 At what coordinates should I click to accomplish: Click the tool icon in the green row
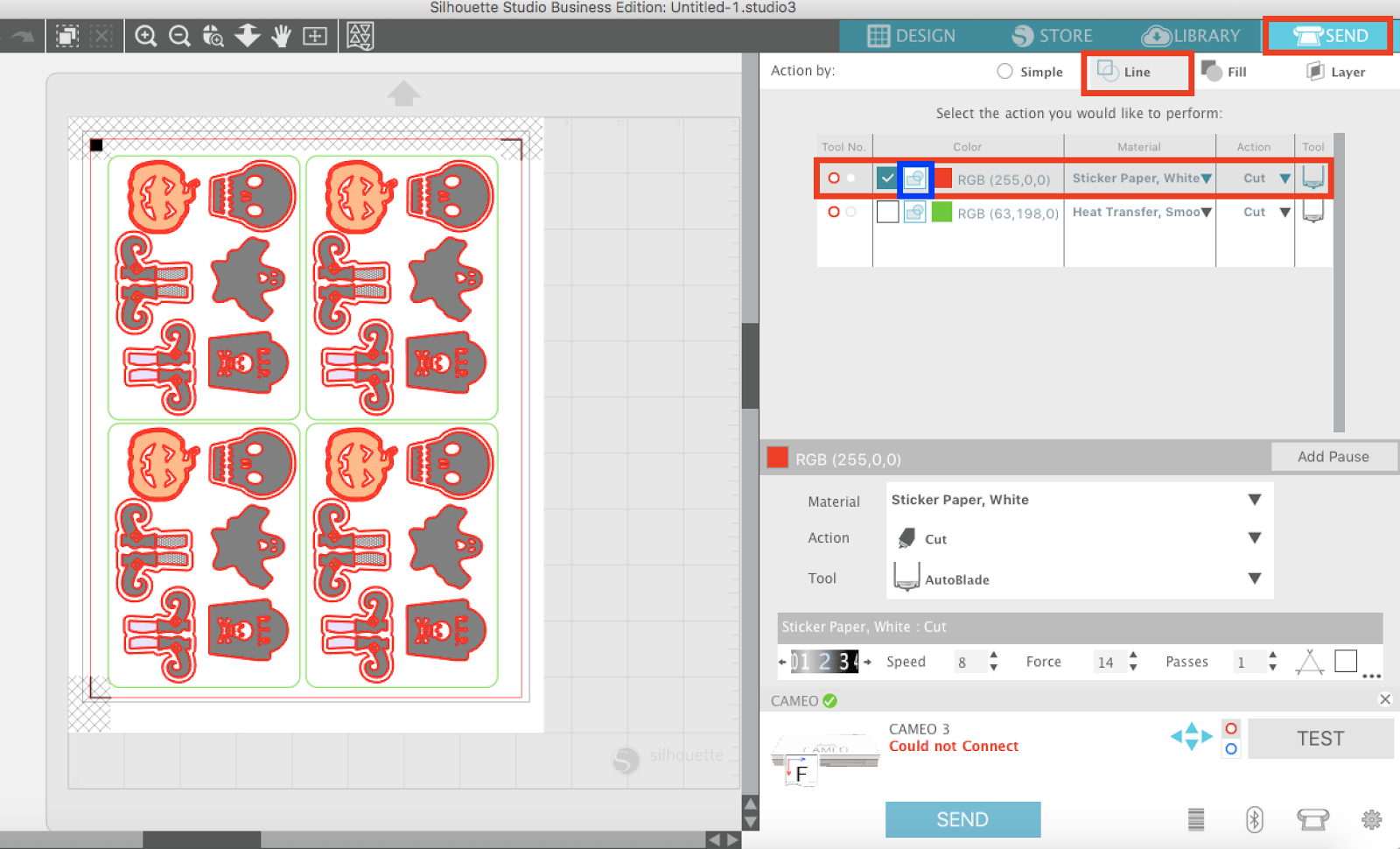(1312, 211)
